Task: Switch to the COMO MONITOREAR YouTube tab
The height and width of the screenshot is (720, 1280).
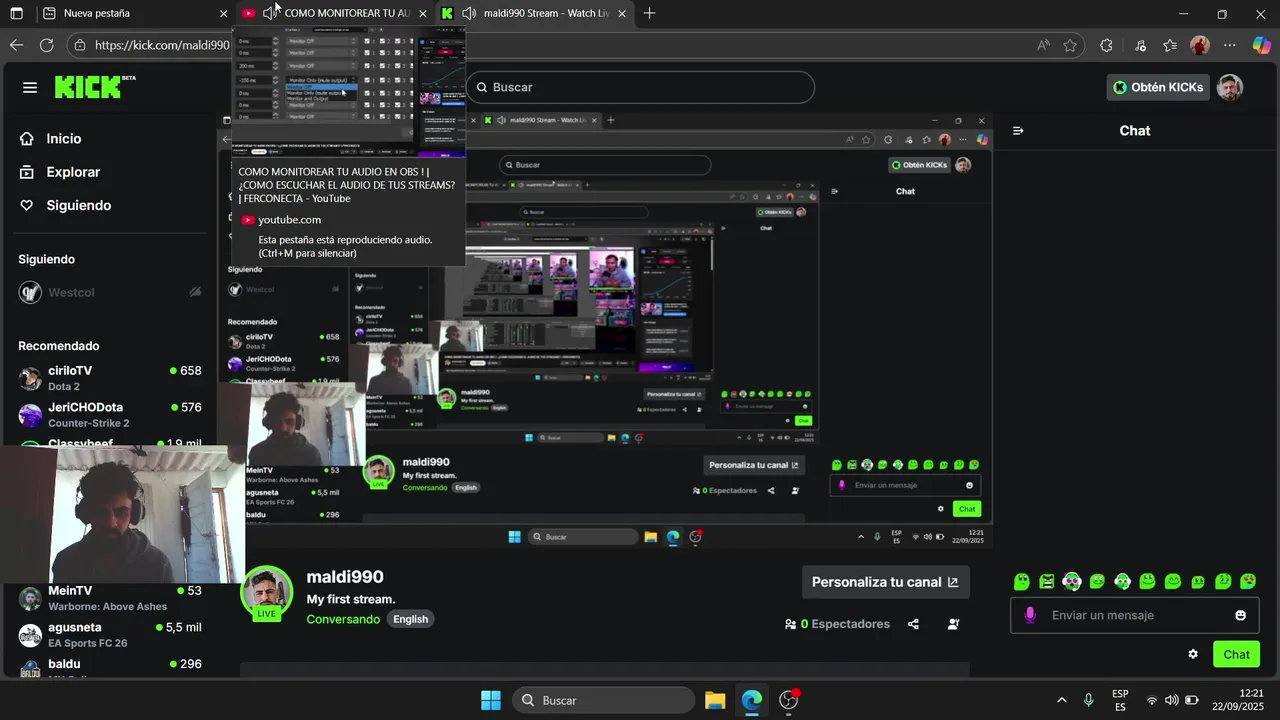Action: (x=335, y=13)
